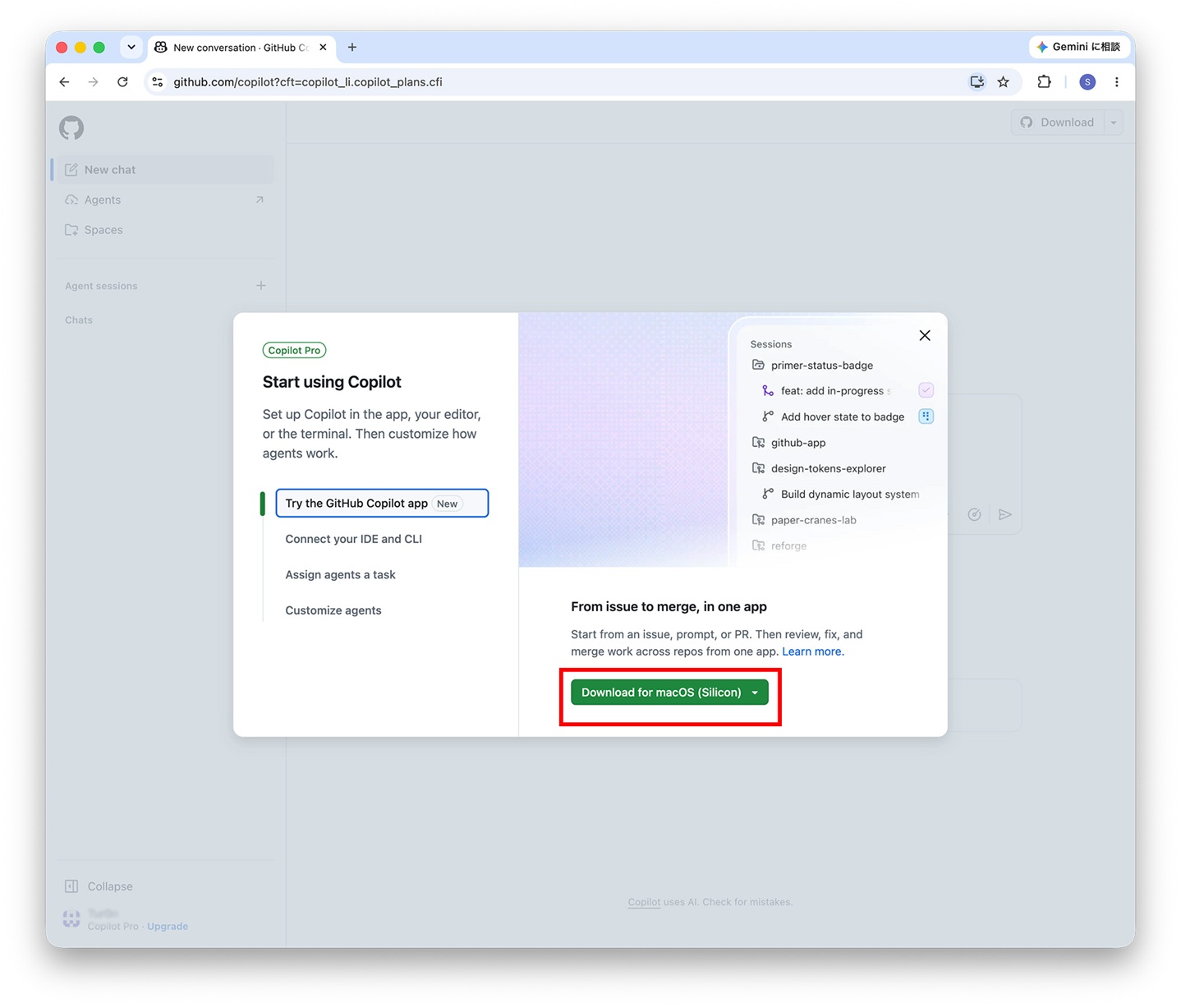Start a New chat from the sidebar
The width and height of the screenshot is (1181, 1008).
click(x=163, y=170)
